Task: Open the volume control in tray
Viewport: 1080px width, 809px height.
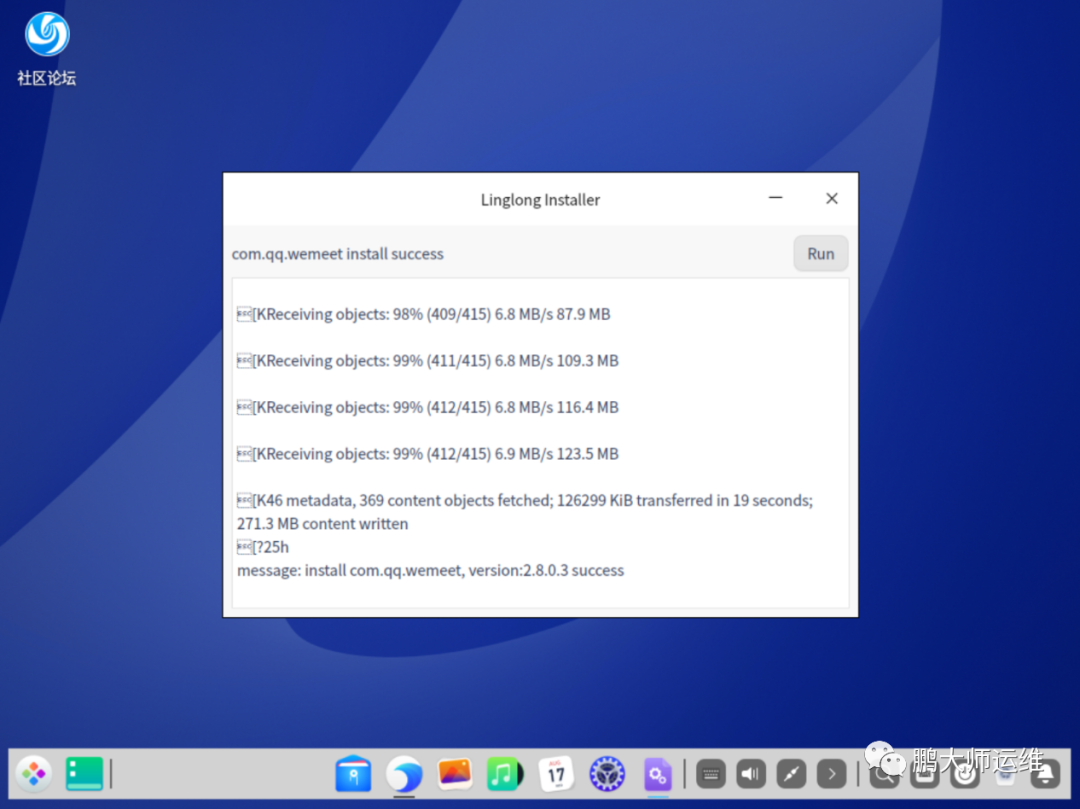Action: coord(751,775)
